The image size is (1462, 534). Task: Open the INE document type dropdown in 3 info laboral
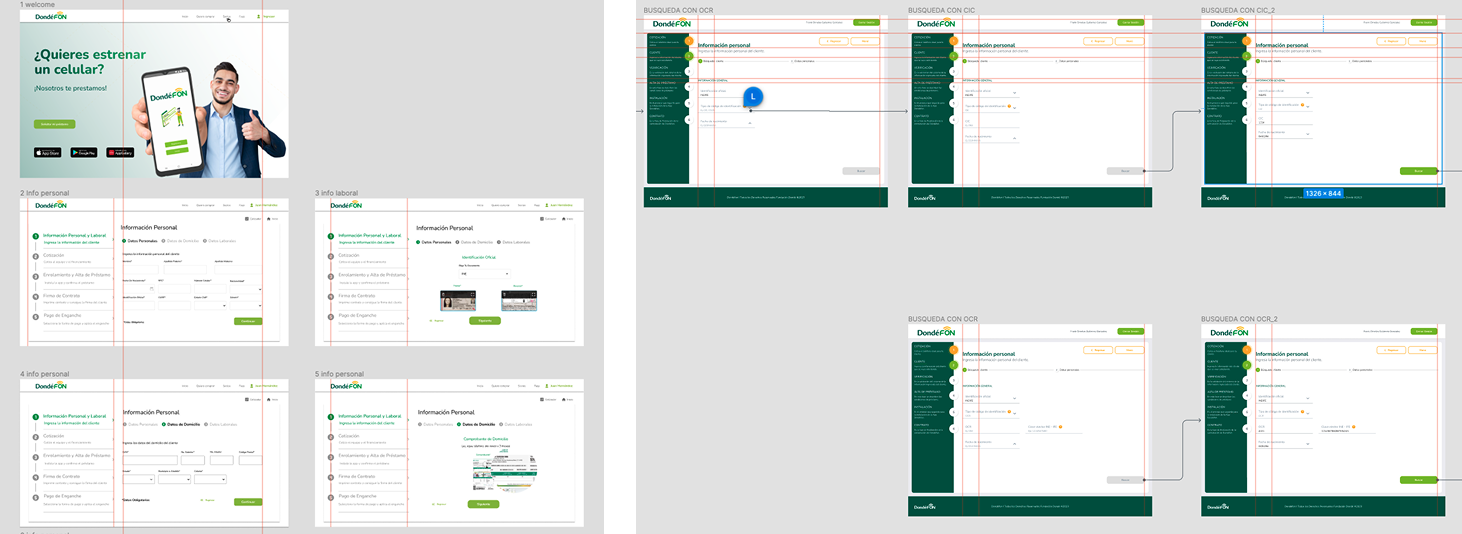click(x=484, y=273)
